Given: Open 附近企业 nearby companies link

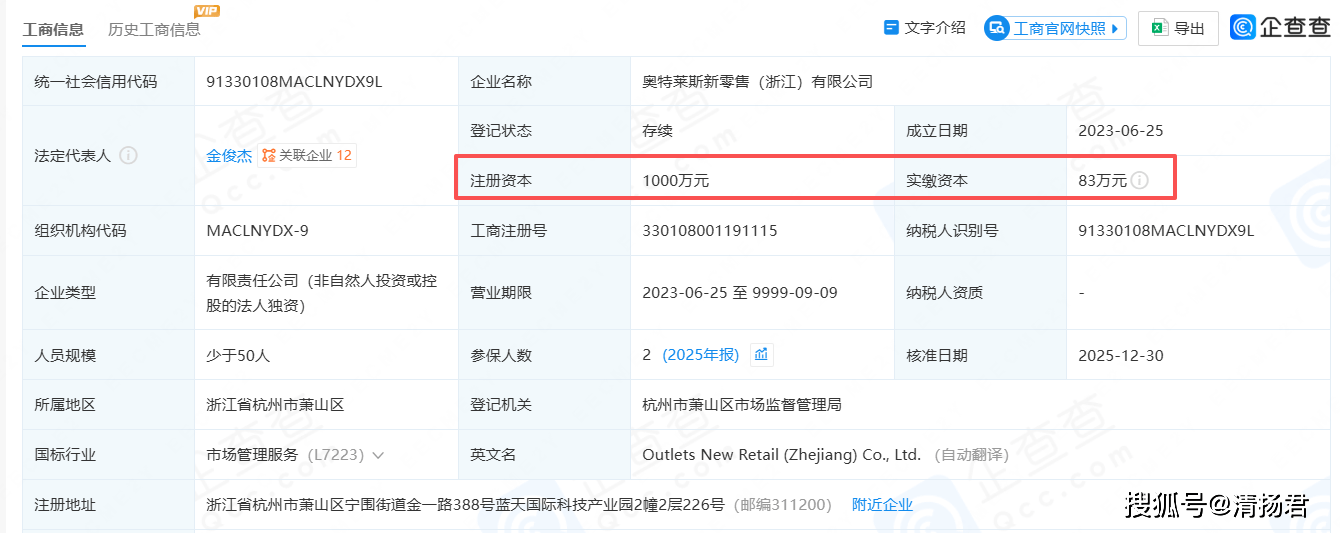Looking at the screenshot, I should coord(882,505).
